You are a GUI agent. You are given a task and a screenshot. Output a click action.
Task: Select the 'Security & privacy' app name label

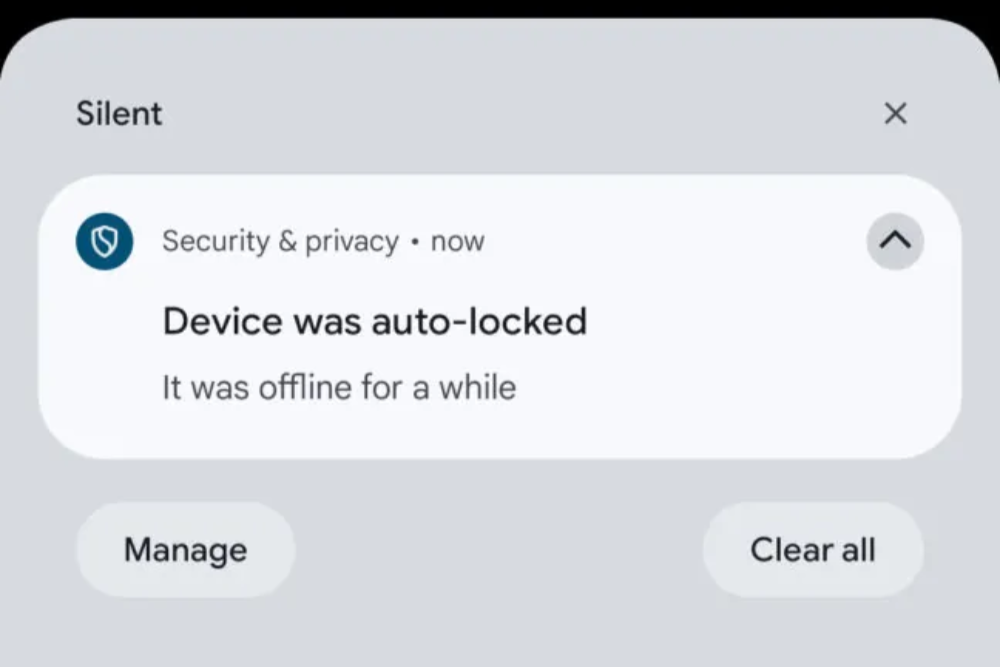(281, 241)
